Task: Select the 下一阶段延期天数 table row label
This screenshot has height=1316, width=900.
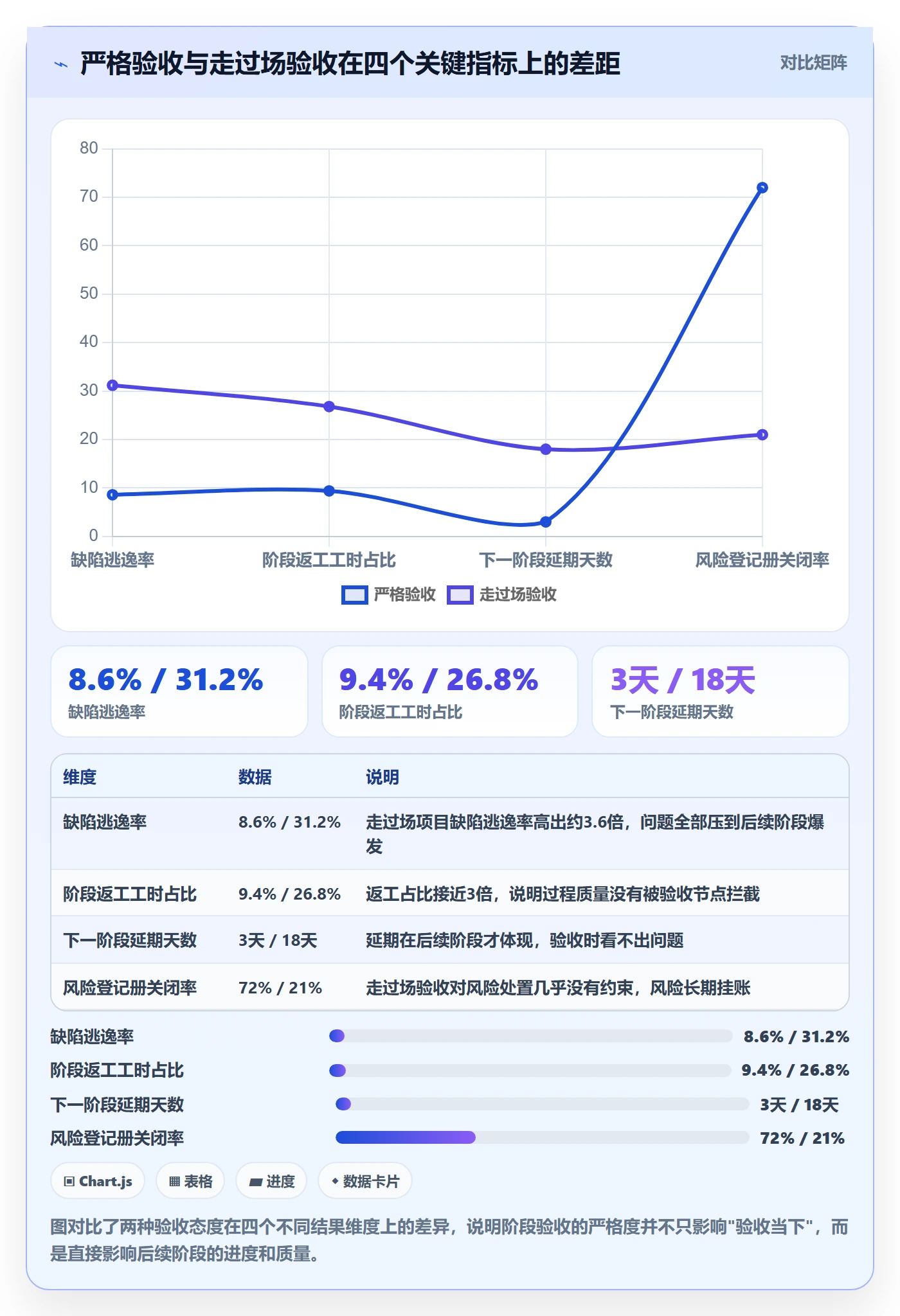Action: 130,940
